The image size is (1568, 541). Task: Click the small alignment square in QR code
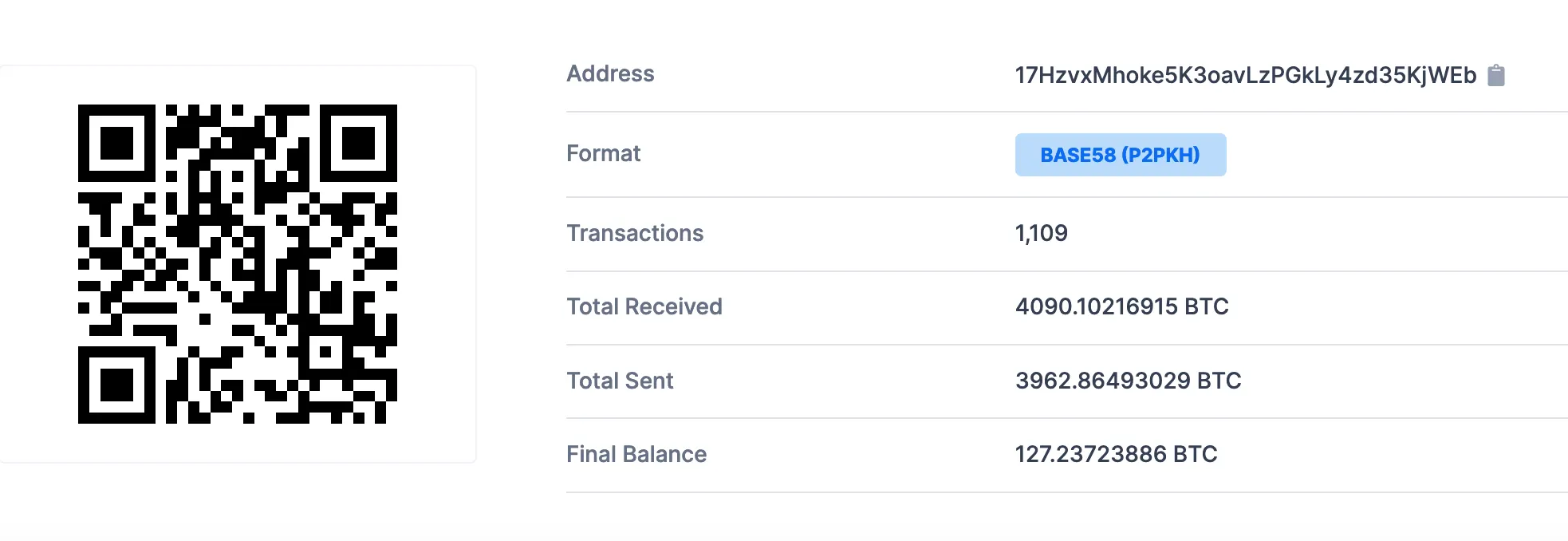point(325,352)
